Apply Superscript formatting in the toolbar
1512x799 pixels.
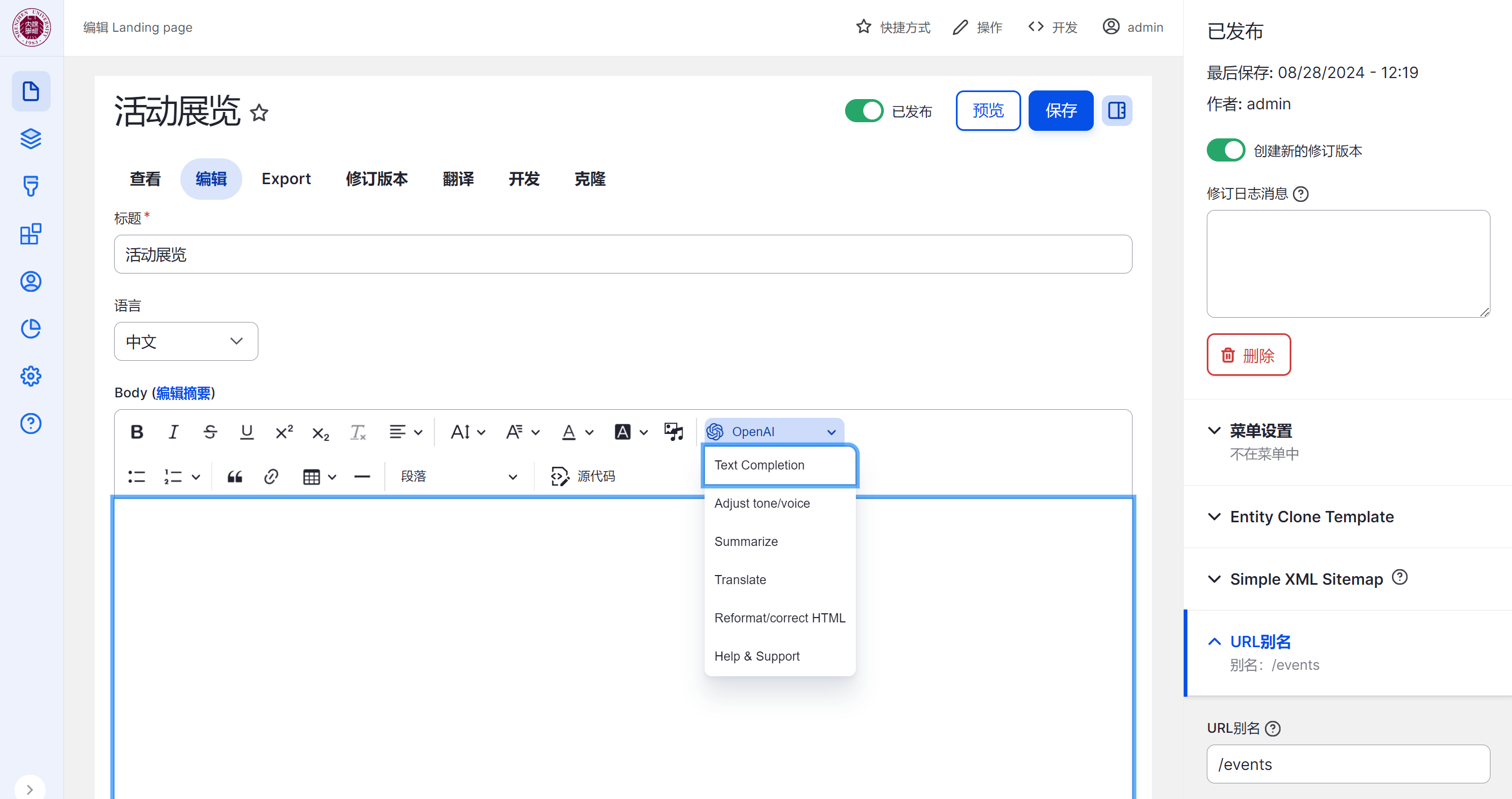pyautogui.click(x=284, y=432)
